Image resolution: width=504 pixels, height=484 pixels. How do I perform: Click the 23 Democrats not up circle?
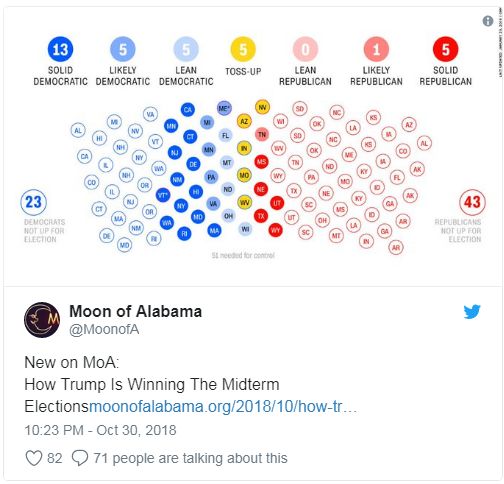33,202
